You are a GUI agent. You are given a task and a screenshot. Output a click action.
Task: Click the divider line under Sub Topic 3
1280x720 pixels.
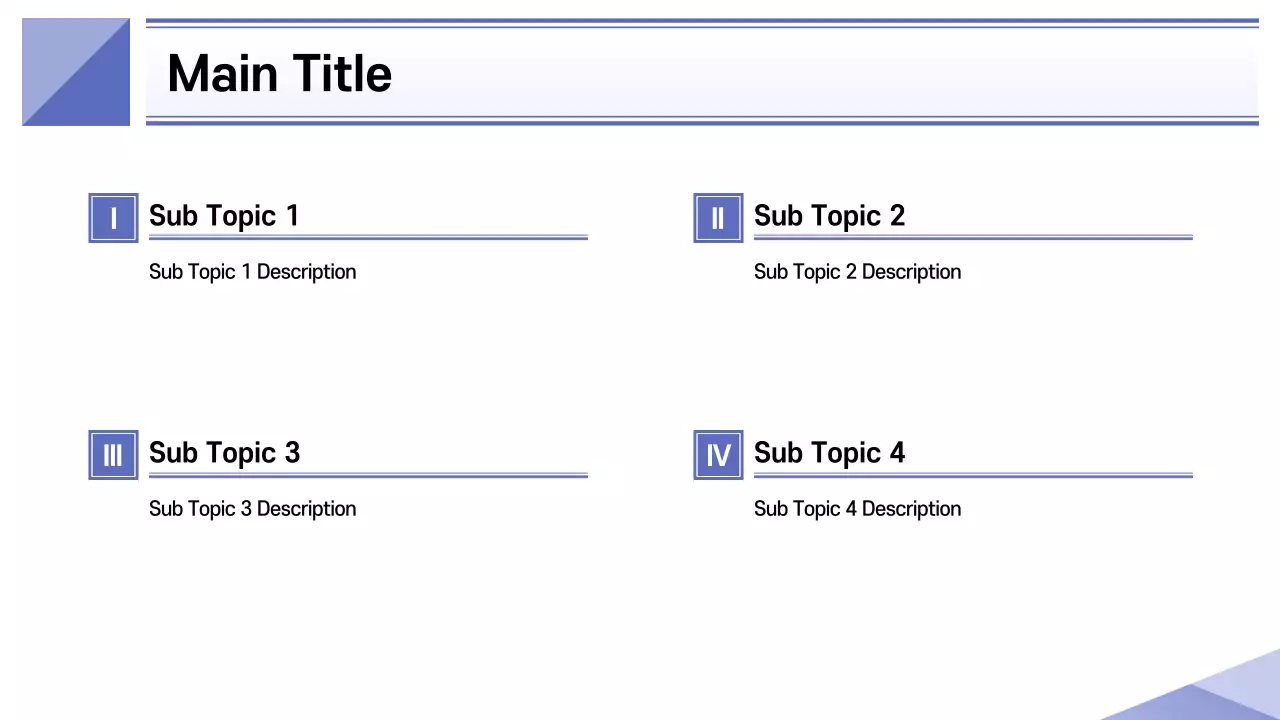pos(368,475)
